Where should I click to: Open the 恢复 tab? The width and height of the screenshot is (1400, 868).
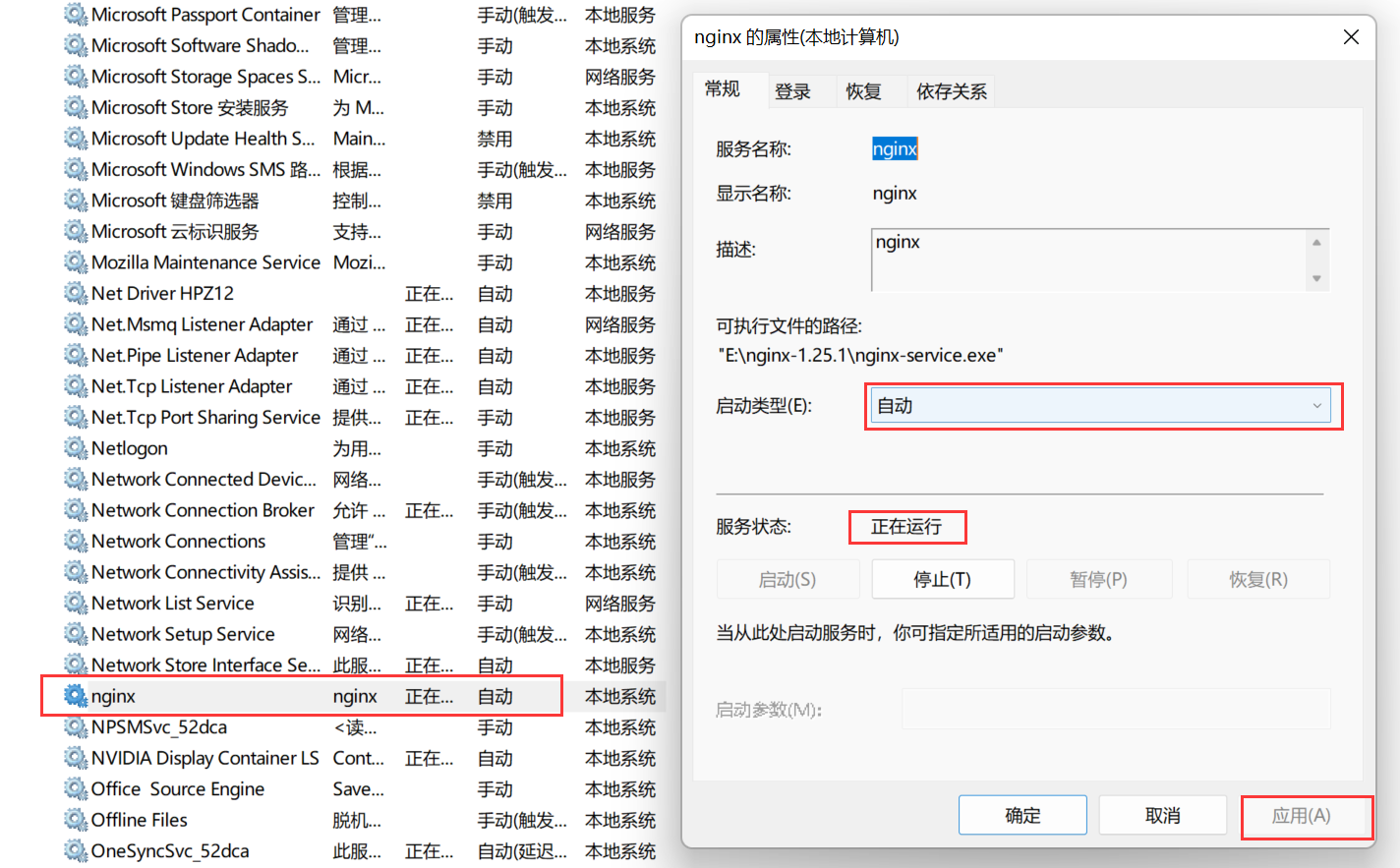point(863,91)
